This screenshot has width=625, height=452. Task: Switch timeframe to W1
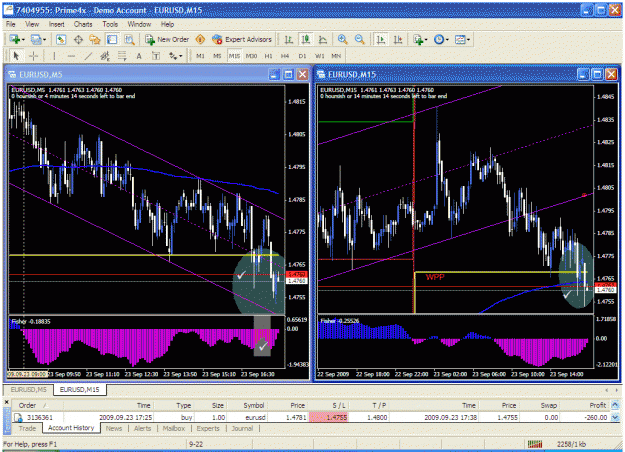(x=320, y=56)
